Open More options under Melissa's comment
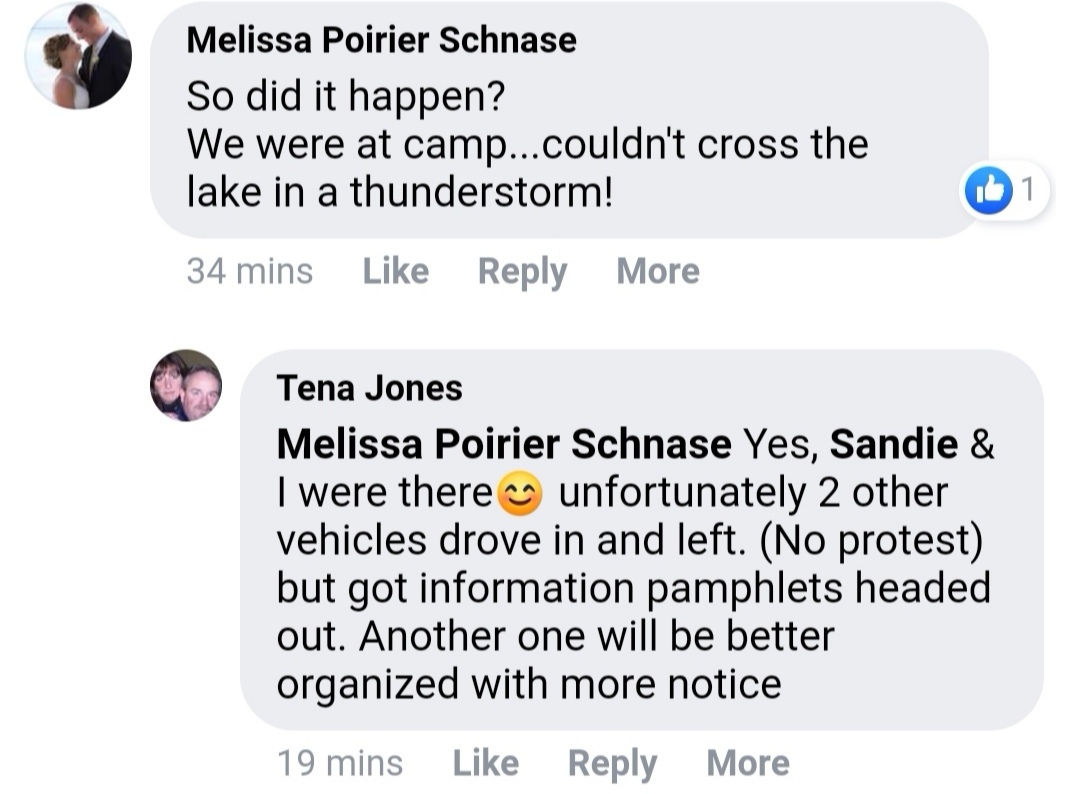The height and width of the screenshot is (794, 1080). [x=657, y=271]
